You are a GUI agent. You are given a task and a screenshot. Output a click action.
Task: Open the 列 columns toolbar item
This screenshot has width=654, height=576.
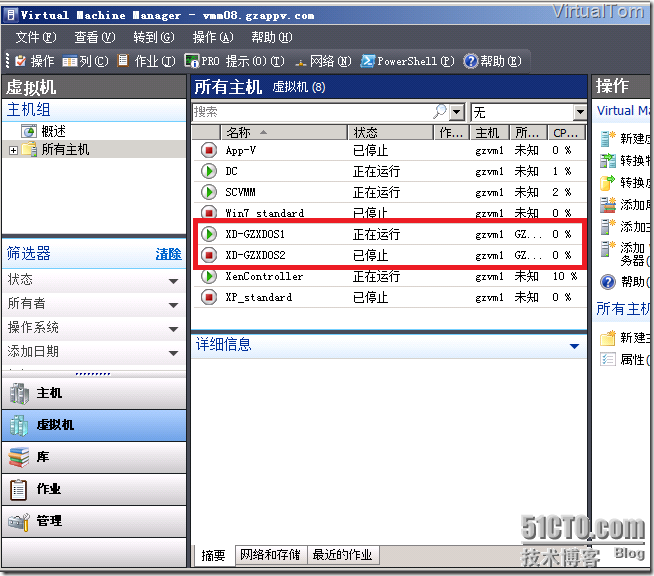coord(85,61)
